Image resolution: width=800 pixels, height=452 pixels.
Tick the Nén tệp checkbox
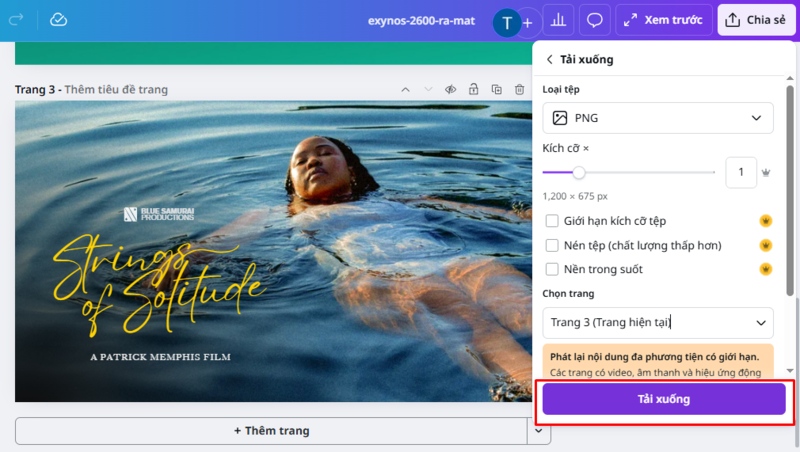[552, 245]
